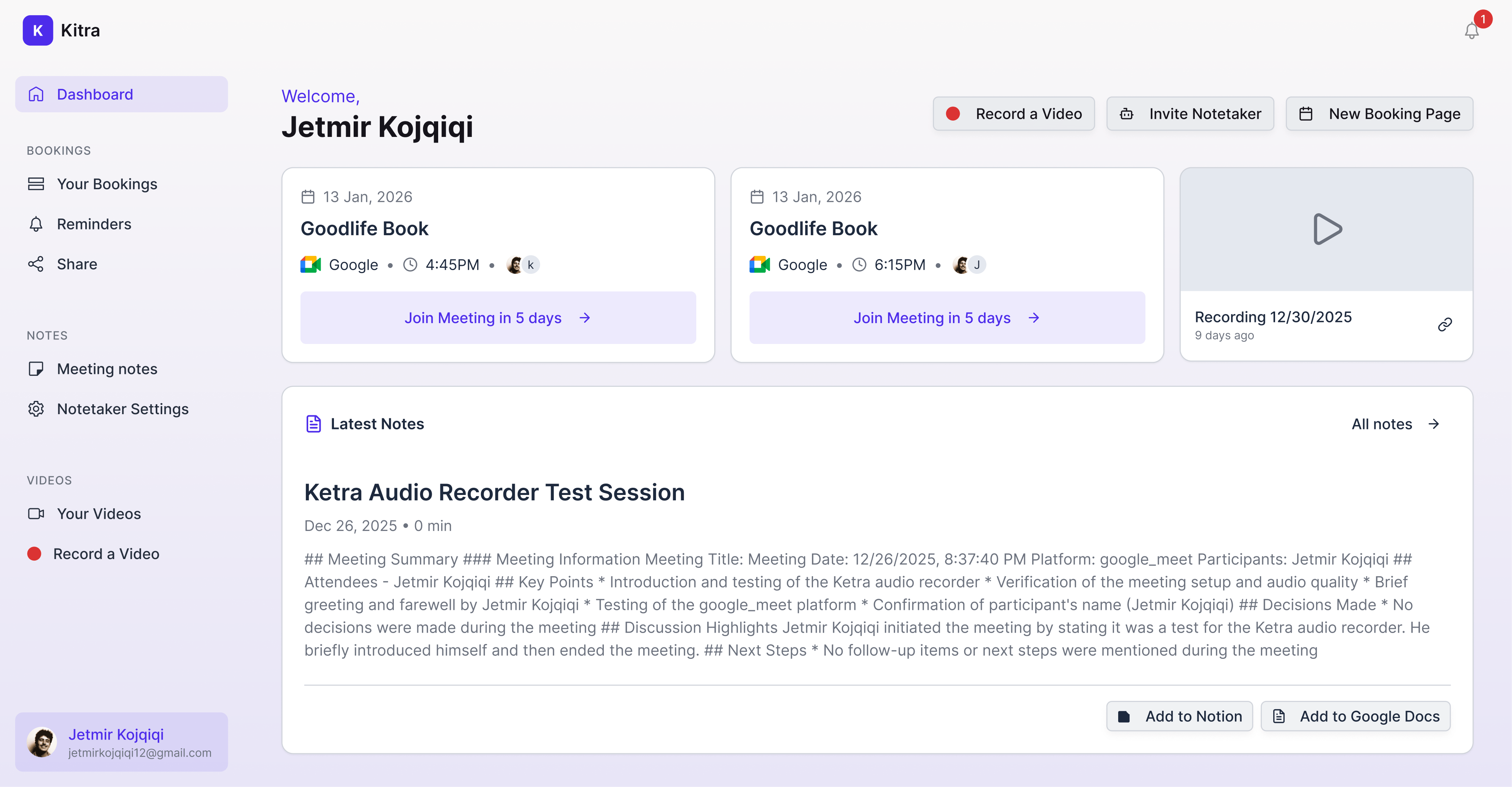Screen dimensions: 1512x787
Task: Click the Share icon in sidebar
Action: click(x=36, y=264)
